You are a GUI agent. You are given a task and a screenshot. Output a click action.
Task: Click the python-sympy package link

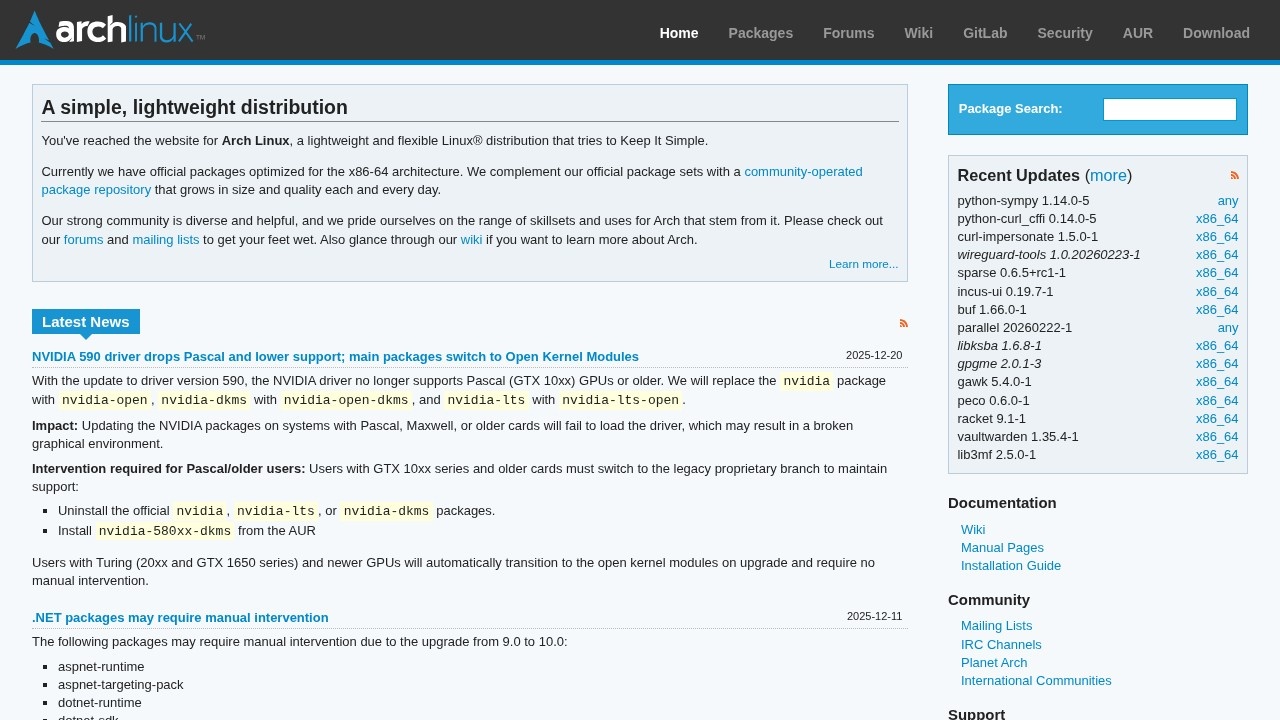[1023, 200]
